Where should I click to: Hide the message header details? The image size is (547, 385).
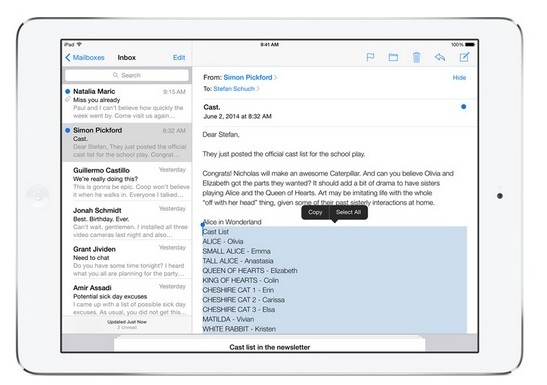(x=459, y=78)
